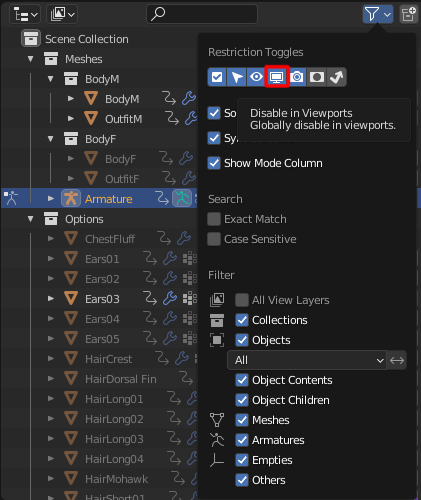This screenshot has height=500, width=421.
Task: Collapse the Meshes collection
Action: coord(31,59)
